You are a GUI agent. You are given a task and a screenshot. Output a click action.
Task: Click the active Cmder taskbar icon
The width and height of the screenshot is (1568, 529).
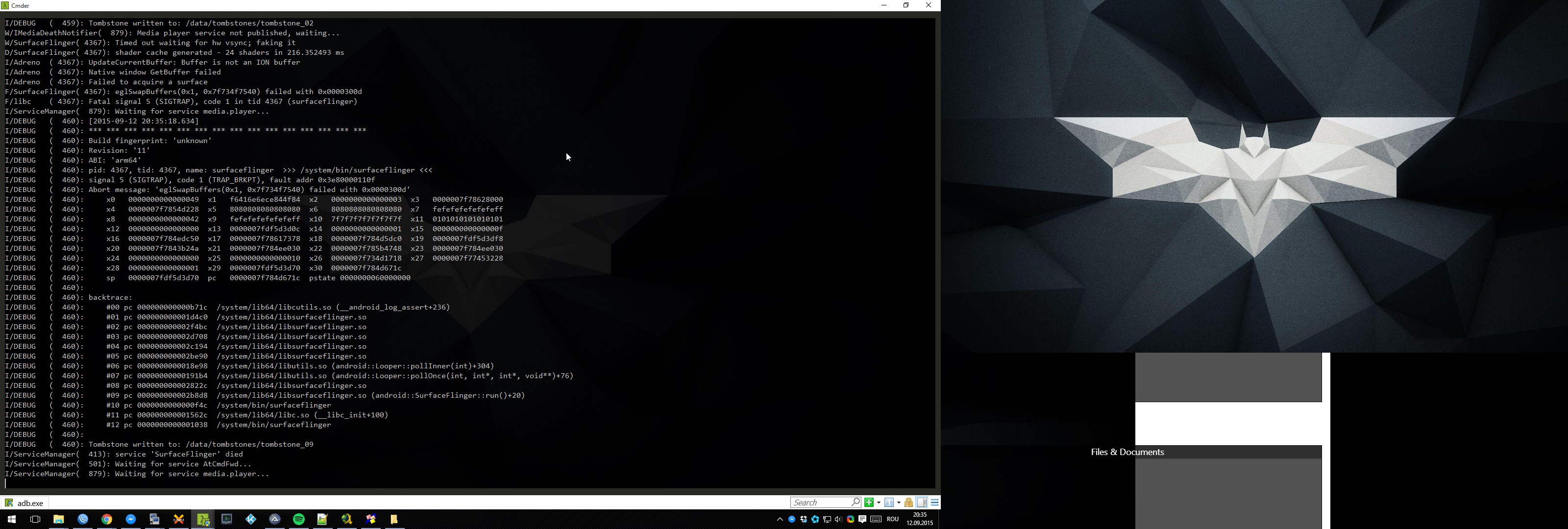click(x=203, y=519)
